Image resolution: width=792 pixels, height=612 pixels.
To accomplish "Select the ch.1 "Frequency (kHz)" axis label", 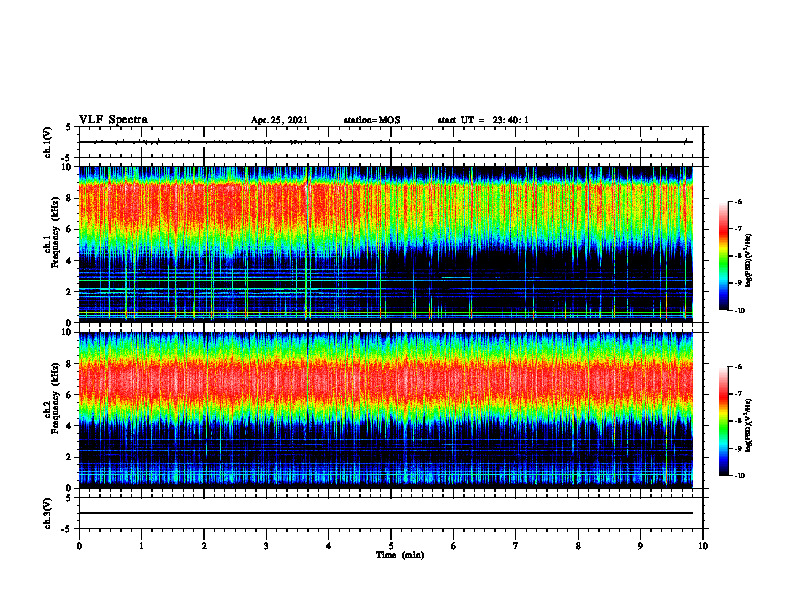I will coord(55,233).
